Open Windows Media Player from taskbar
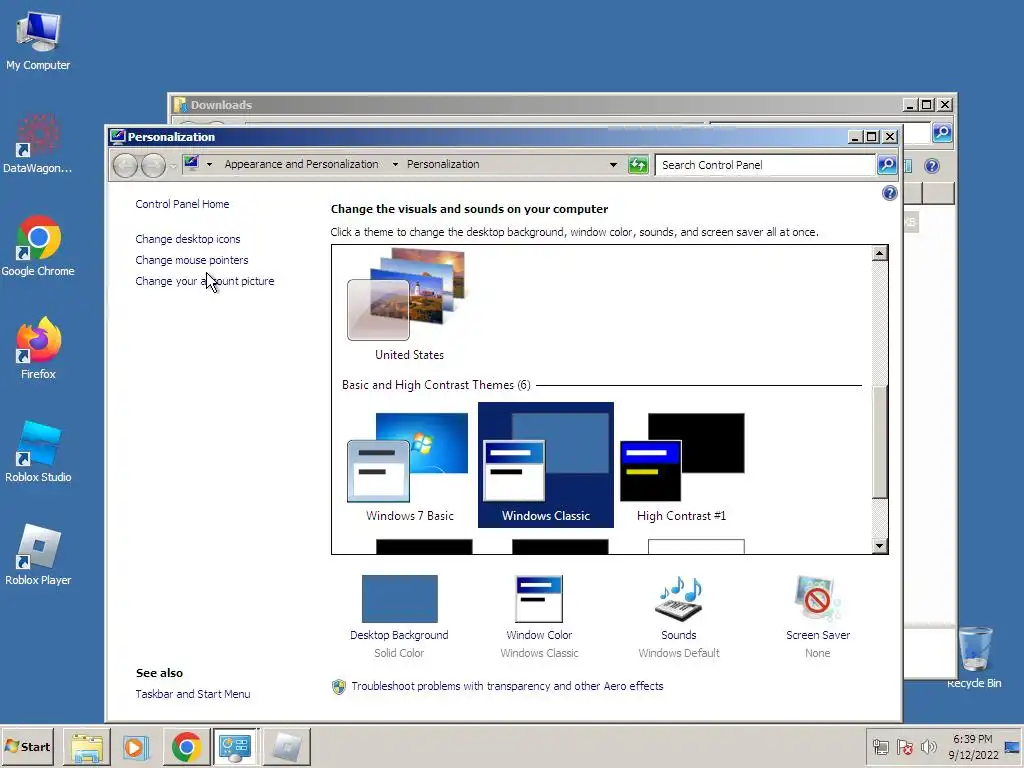Image resolution: width=1024 pixels, height=768 pixels. click(136, 746)
